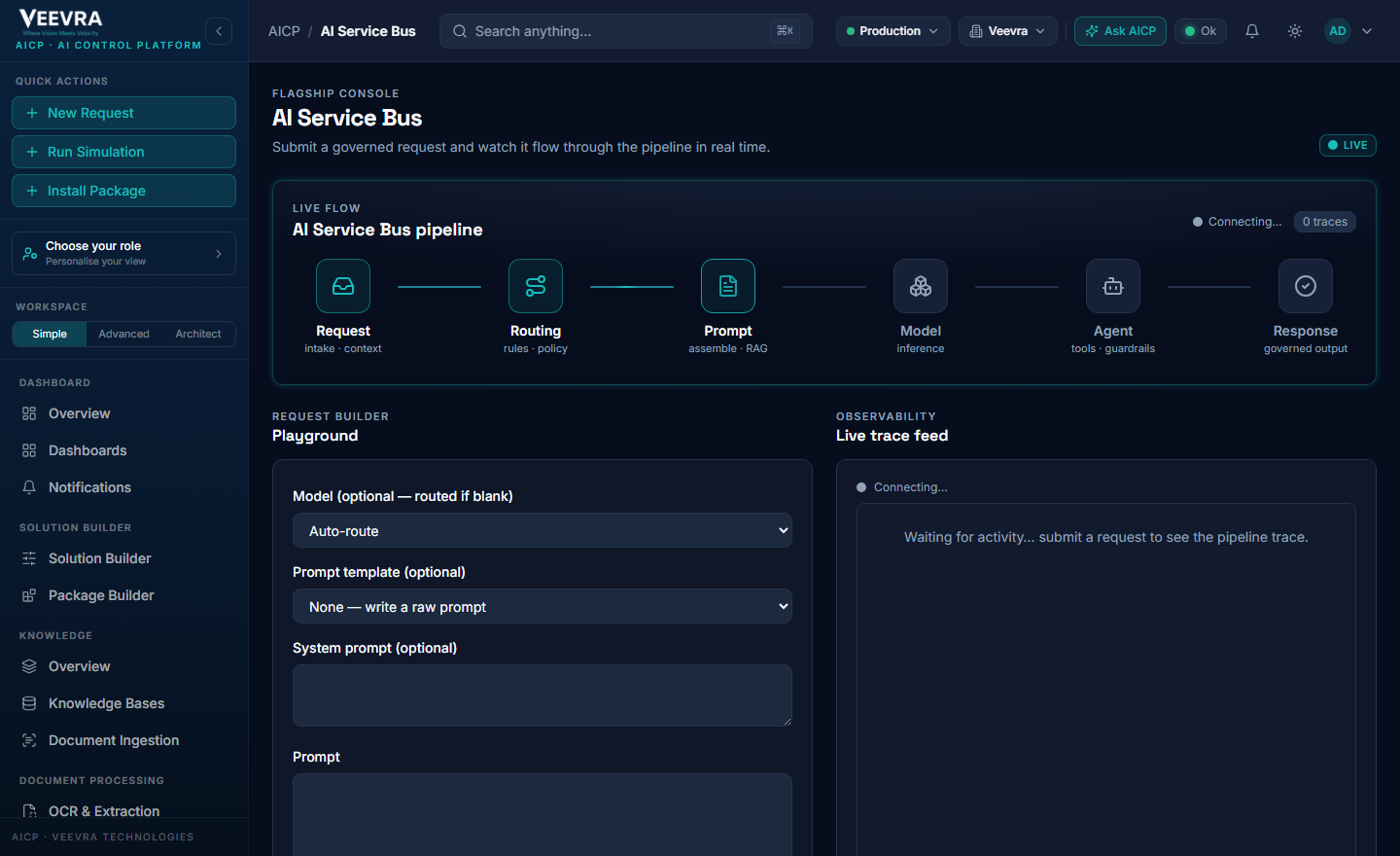Toggle the light/dark theme sun icon

[1295, 31]
